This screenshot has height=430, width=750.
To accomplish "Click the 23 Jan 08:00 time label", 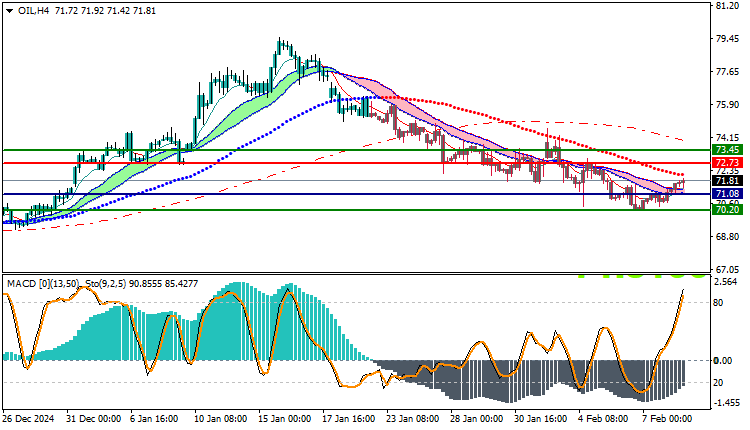I will pyautogui.click(x=413, y=419).
